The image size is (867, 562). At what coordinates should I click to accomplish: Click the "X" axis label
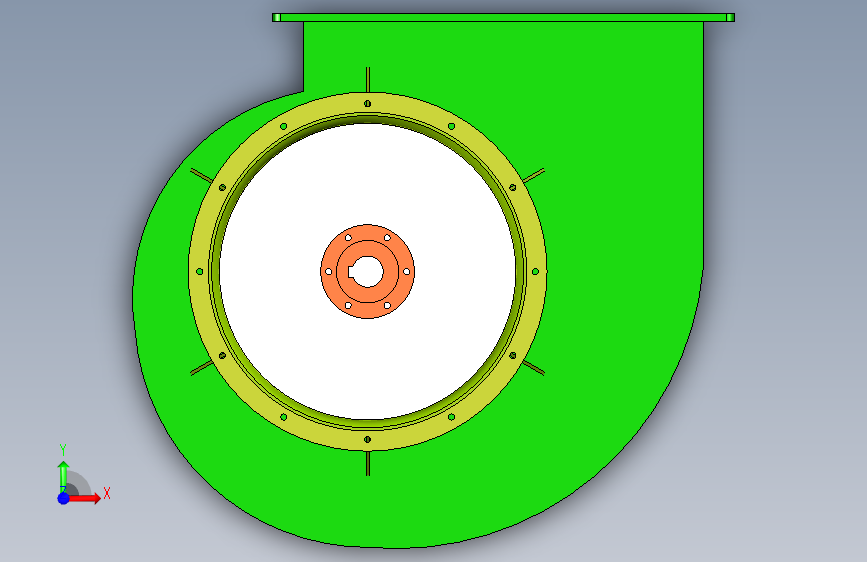pyautogui.click(x=107, y=493)
